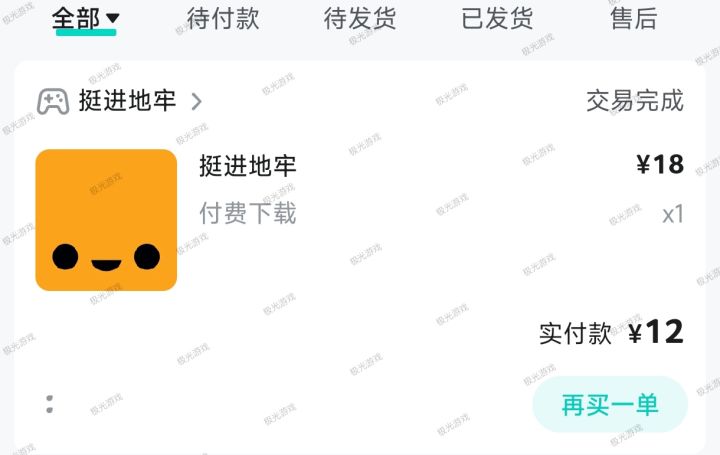
Task: Open the three-dot more options menu
Action: point(50,404)
